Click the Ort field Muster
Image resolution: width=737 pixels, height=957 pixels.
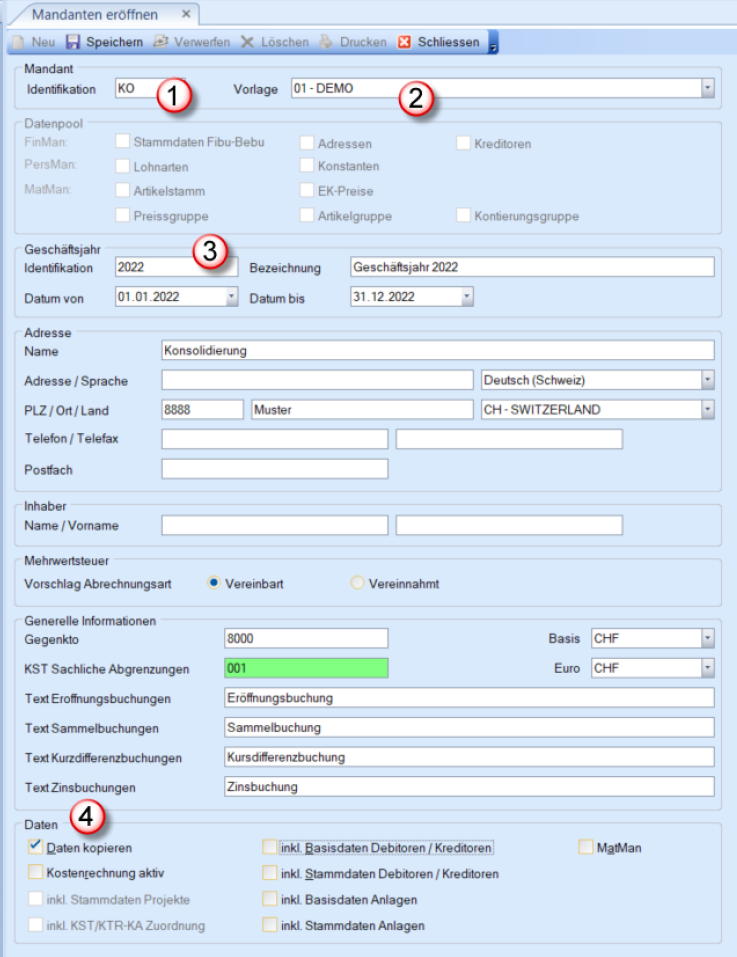362,410
